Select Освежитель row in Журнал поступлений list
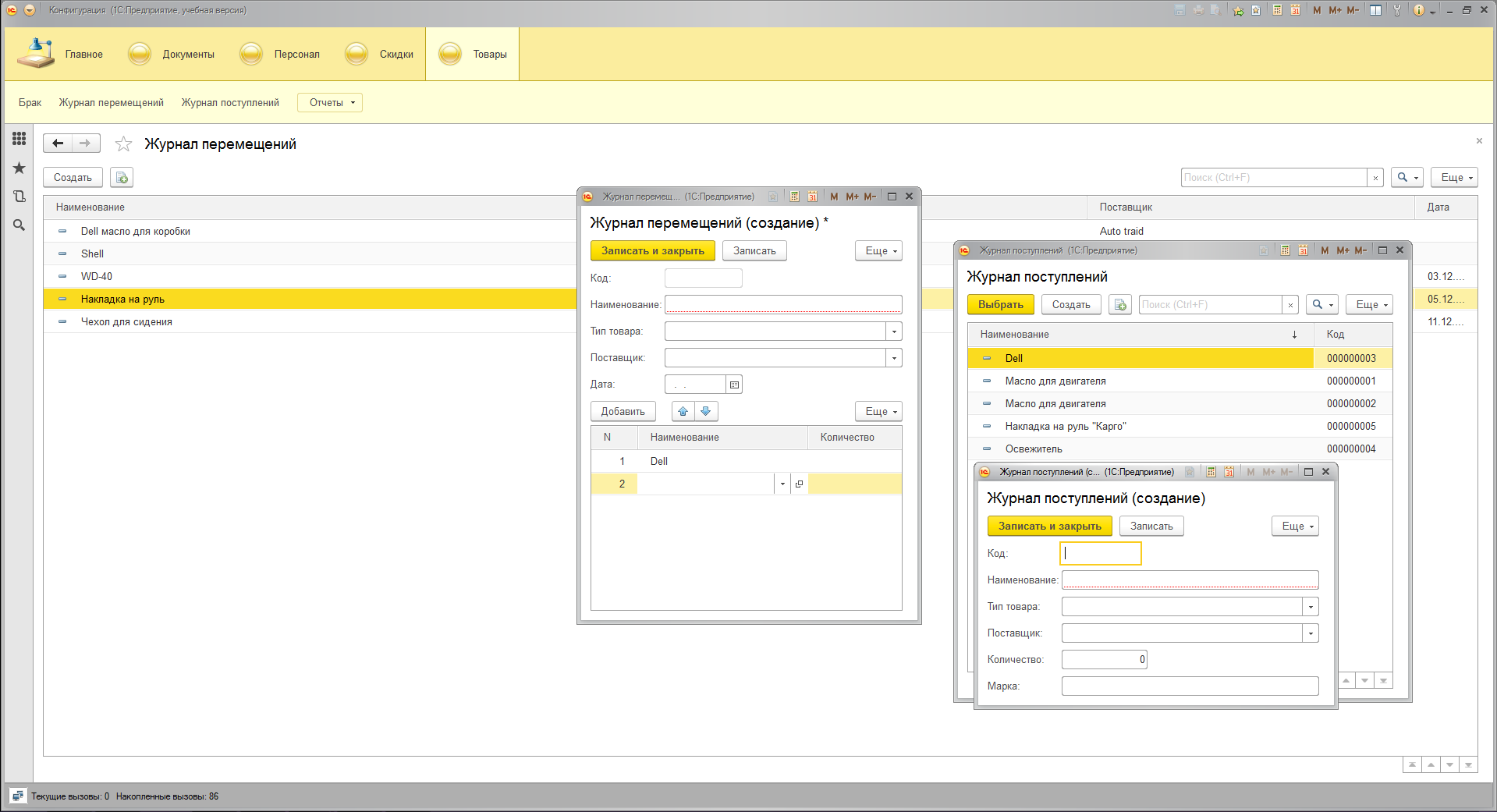 (1180, 449)
